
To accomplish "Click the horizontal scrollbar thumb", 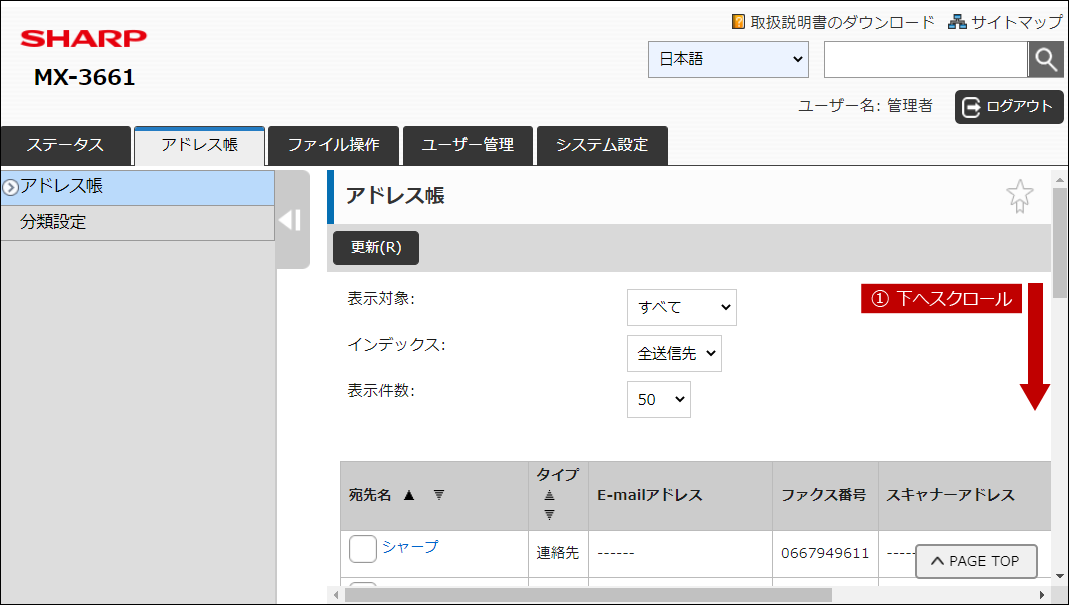I will pos(588,595).
